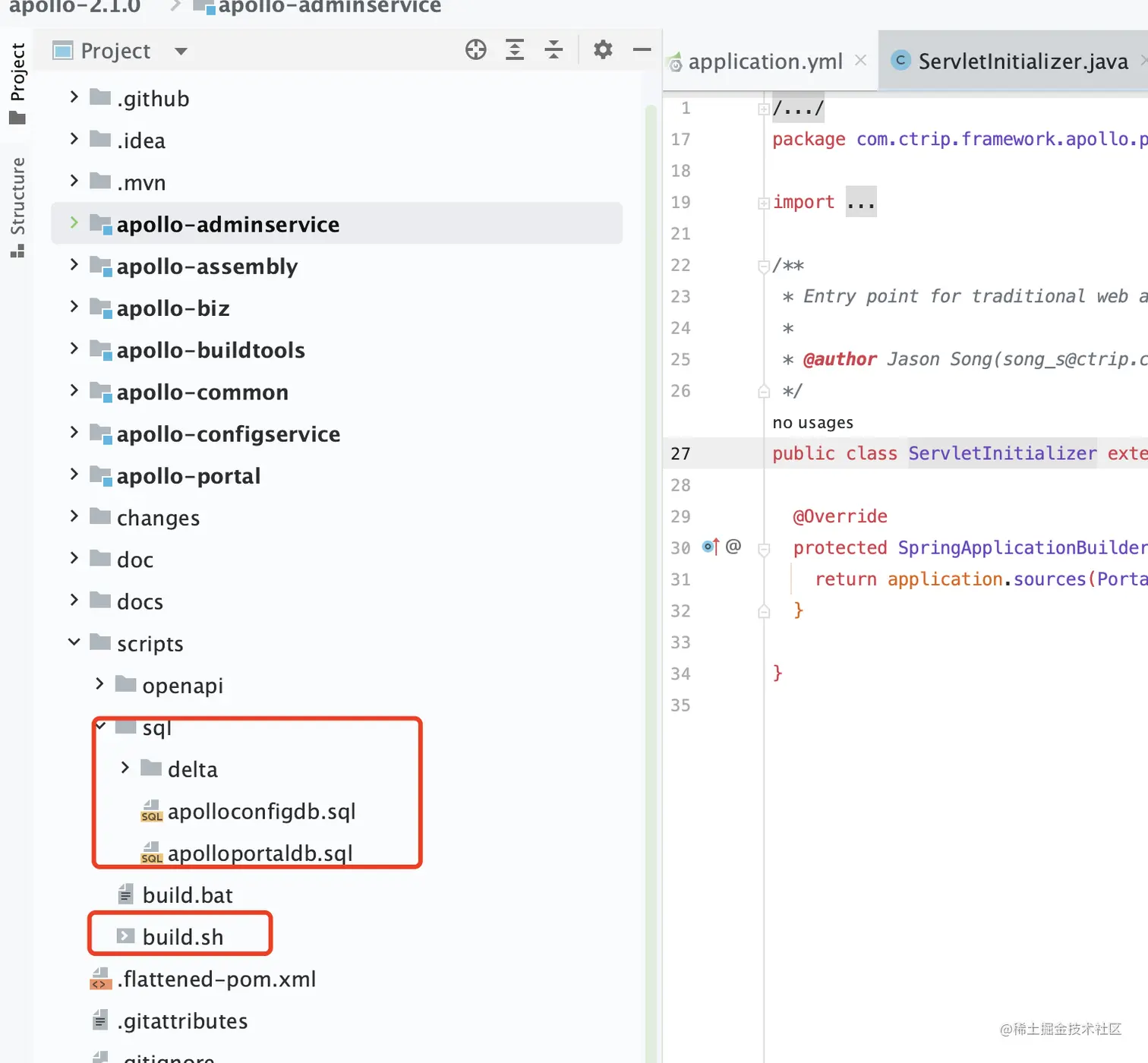The height and width of the screenshot is (1063, 1148).
Task: Open apolloportaldb.sql file
Action: [260, 853]
